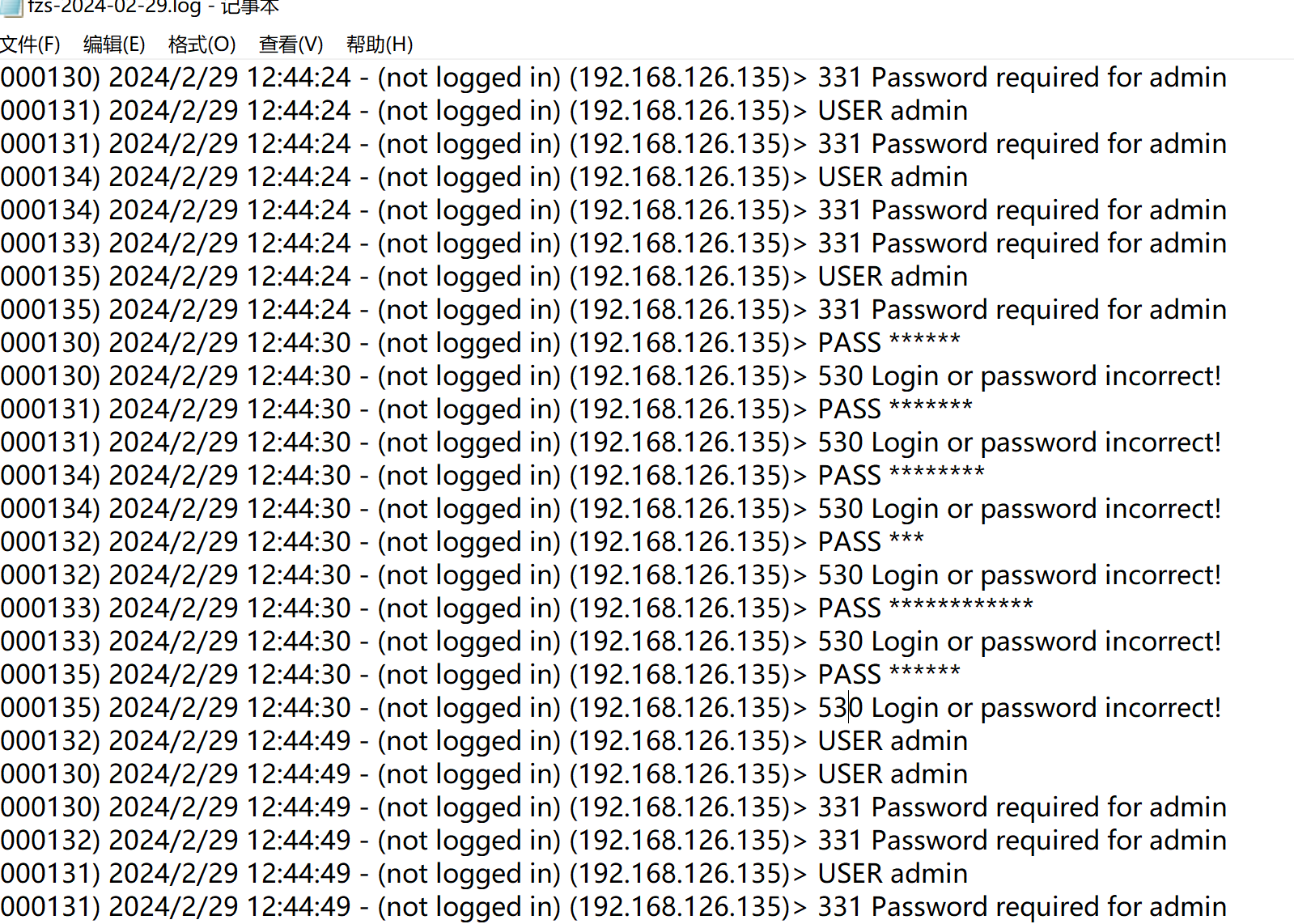The image size is (1294, 924).
Task: Click the 000133 331 Password required line at 12:44:24
Action: point(613,244)
